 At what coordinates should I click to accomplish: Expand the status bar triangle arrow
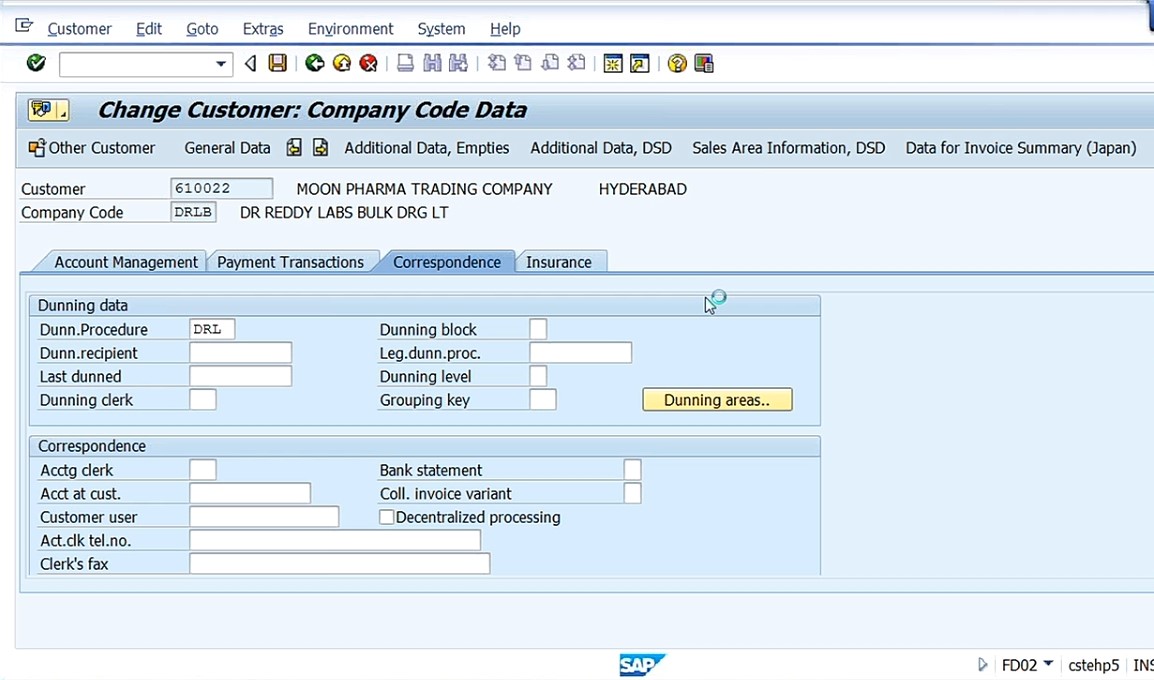983,665
